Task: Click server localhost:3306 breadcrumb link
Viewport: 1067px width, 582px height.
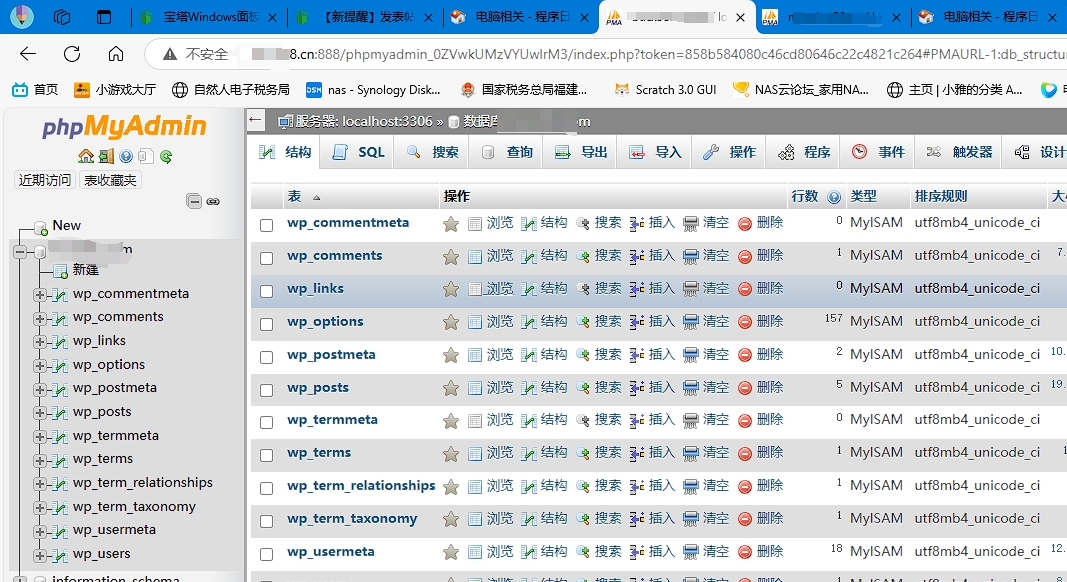Action: [361, 121]
